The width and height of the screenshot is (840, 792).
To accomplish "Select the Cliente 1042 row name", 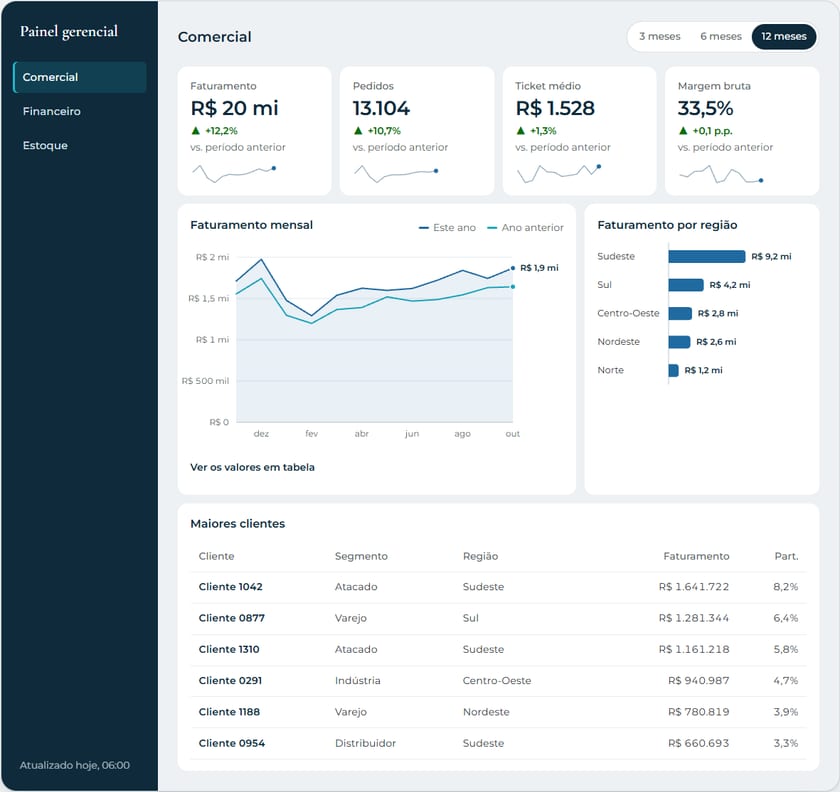I will point(230,587).
